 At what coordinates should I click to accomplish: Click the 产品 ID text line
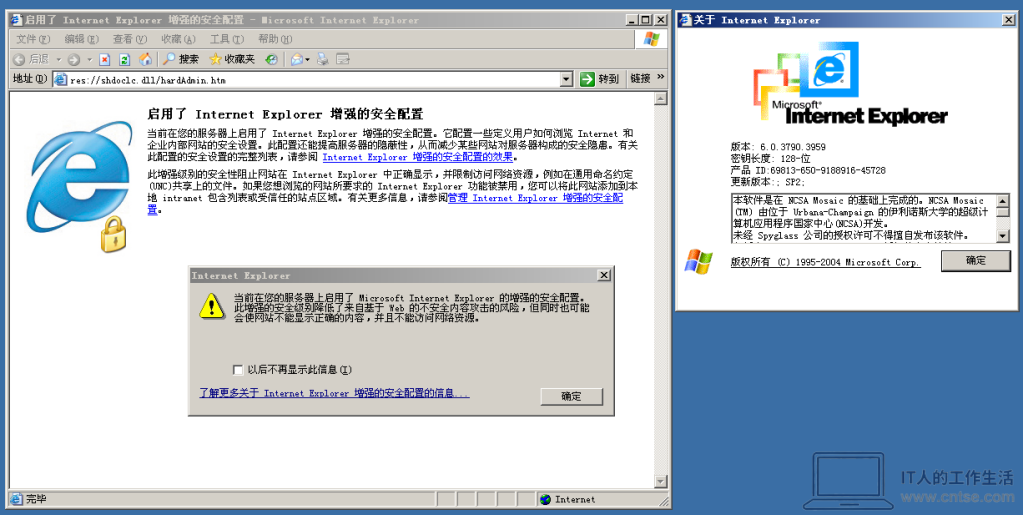(x=808, y=170)
